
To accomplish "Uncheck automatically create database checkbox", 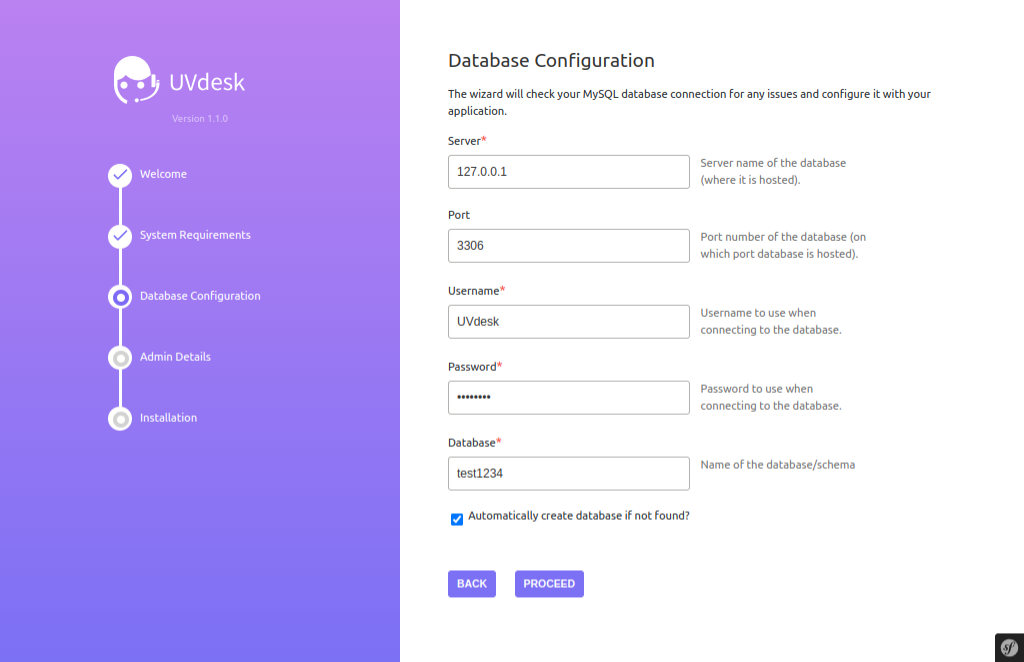I will tap(456, 519).
